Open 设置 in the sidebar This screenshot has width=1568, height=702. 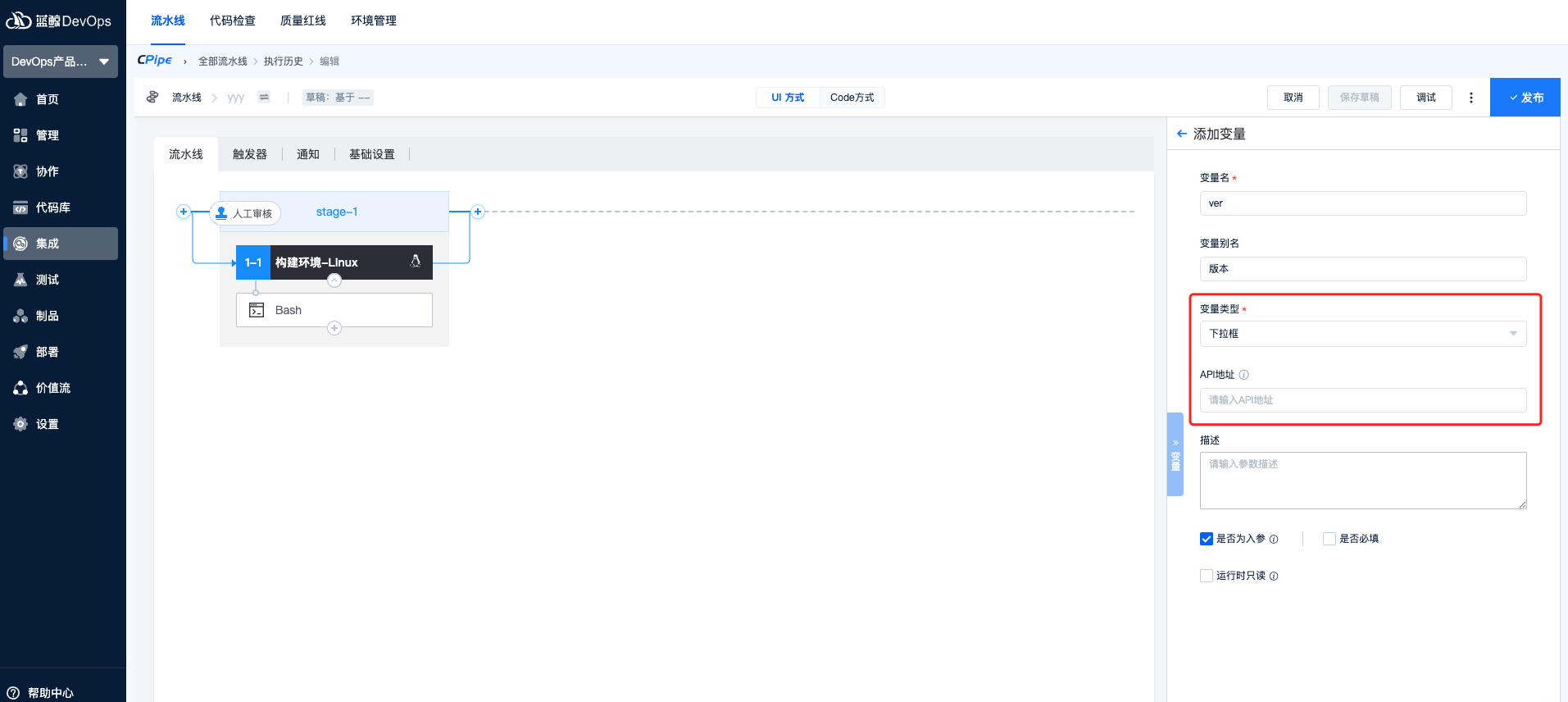61,424
